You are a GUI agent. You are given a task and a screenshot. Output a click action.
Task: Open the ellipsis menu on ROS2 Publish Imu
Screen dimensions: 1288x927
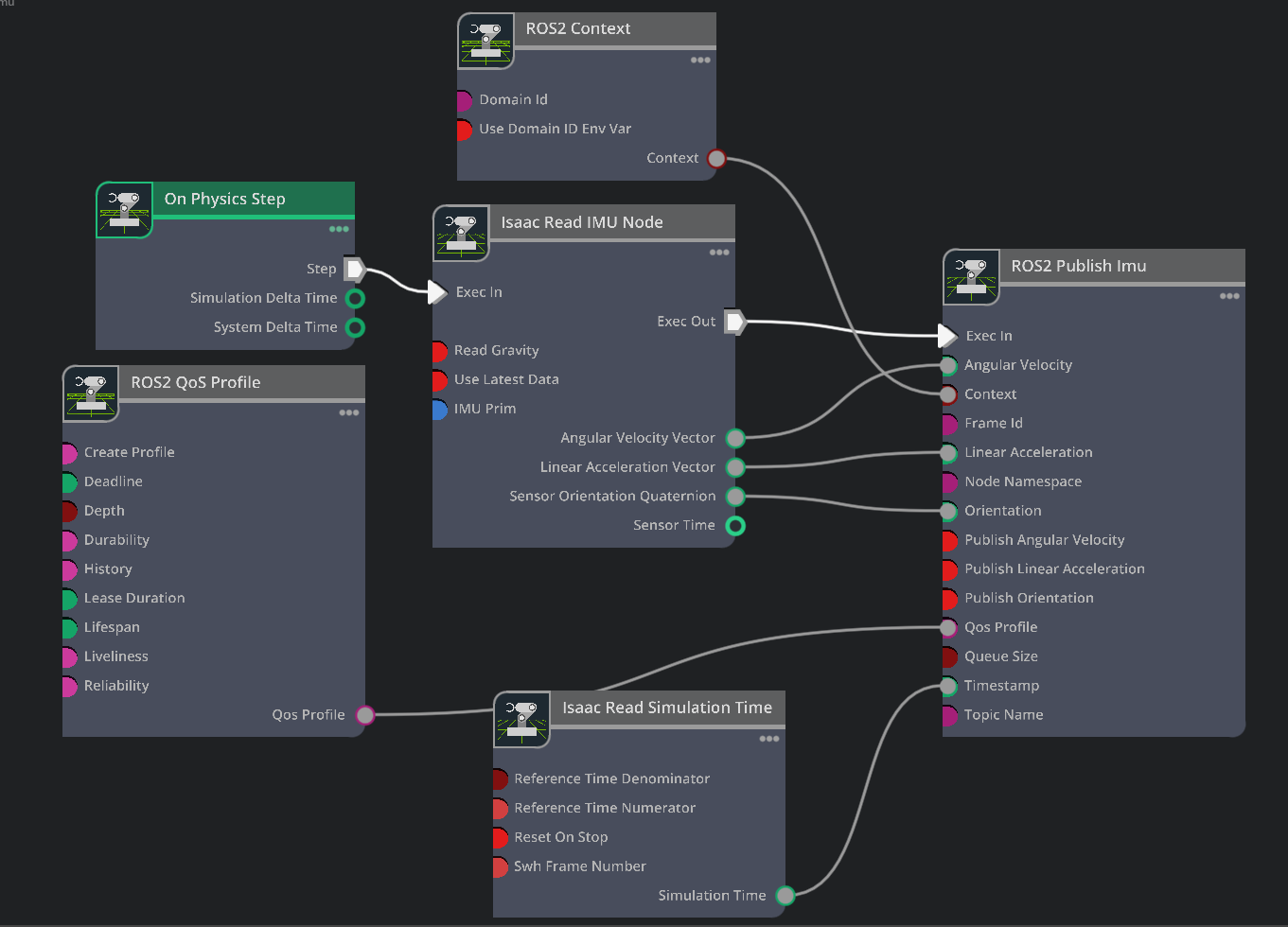(x=1229, y=296)
